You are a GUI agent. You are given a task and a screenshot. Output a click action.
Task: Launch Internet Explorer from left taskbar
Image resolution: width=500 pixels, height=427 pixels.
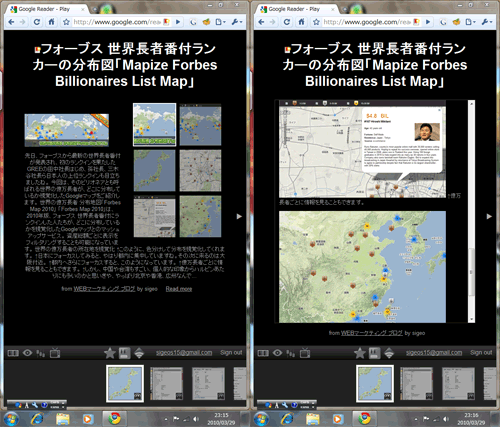pos(37,418)
